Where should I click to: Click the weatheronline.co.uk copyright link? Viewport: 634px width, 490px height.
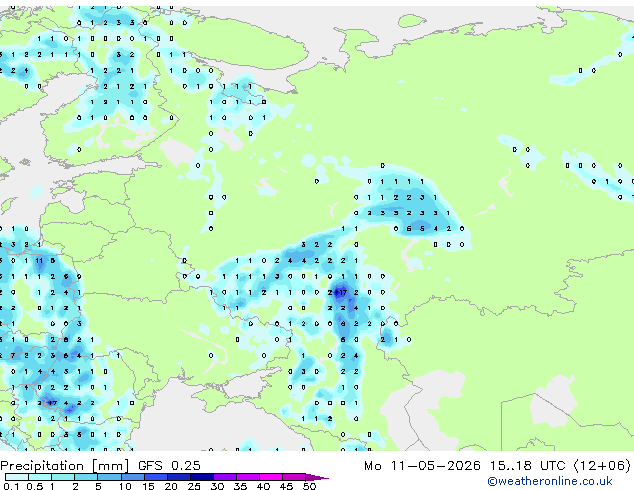click(x=549, y=481)
